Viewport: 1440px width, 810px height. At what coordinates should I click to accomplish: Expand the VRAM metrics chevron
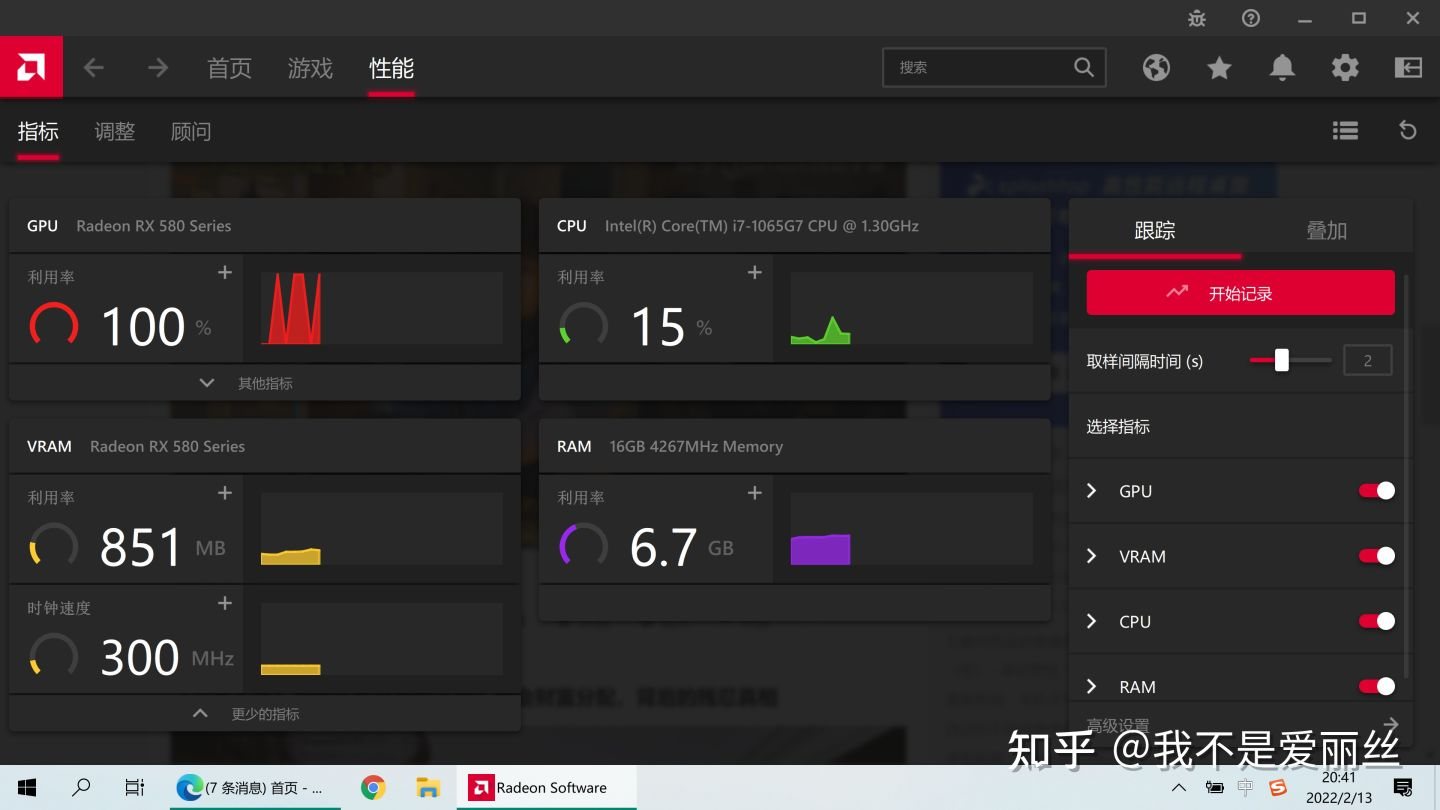[x=1092, y=556]
